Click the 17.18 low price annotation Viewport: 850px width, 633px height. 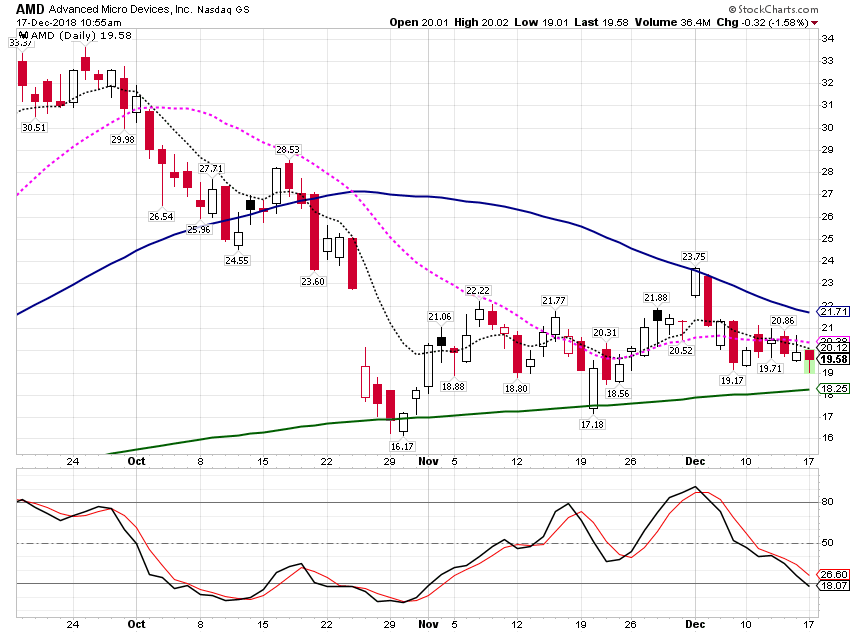pyautogui.click(x=592, y=424)
